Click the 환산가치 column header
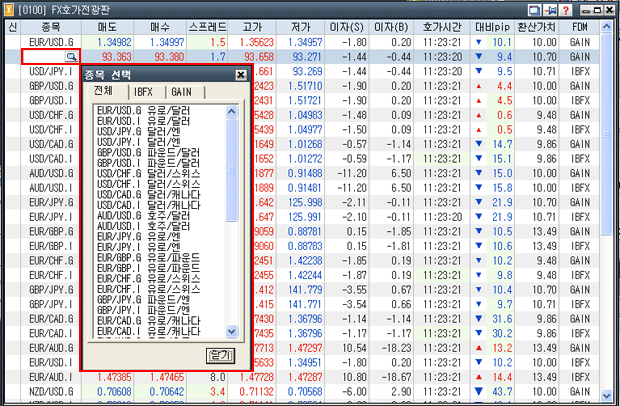This screenshot has height=406, width=620. pyautogui.click(x=536, y=27)
